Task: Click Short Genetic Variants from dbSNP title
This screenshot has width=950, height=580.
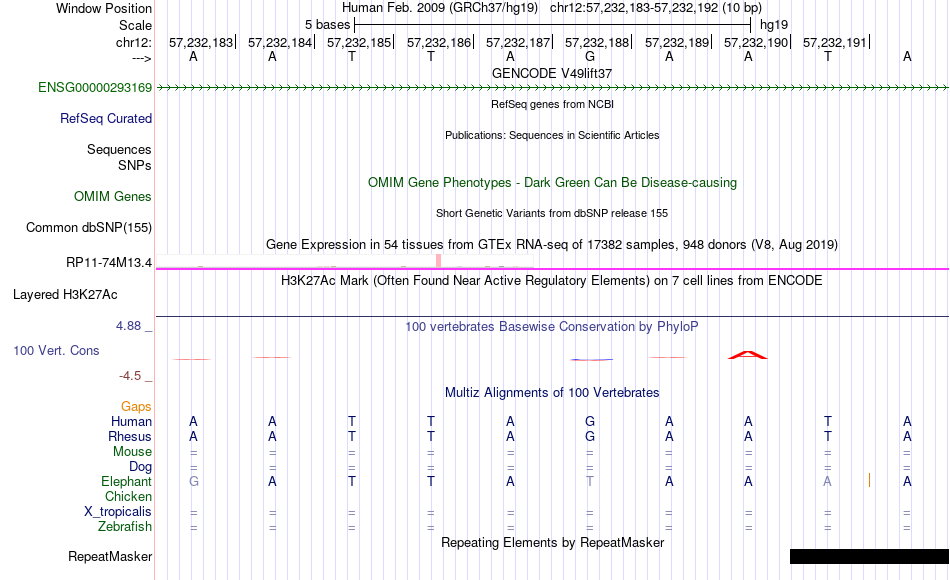Action: 552,213
